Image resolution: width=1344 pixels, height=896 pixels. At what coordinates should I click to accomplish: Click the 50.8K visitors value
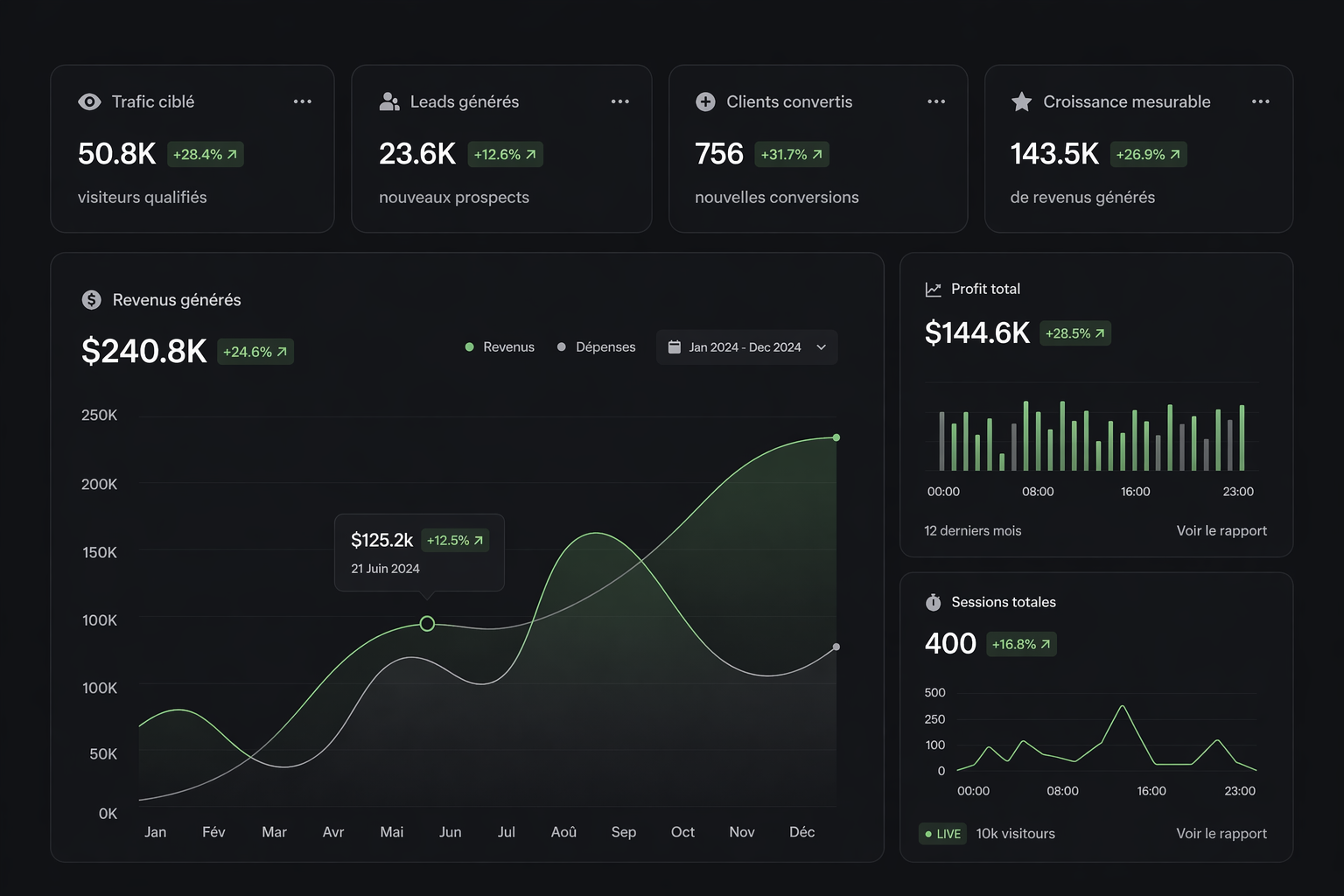pyautogui.click(x=116, y=154)
